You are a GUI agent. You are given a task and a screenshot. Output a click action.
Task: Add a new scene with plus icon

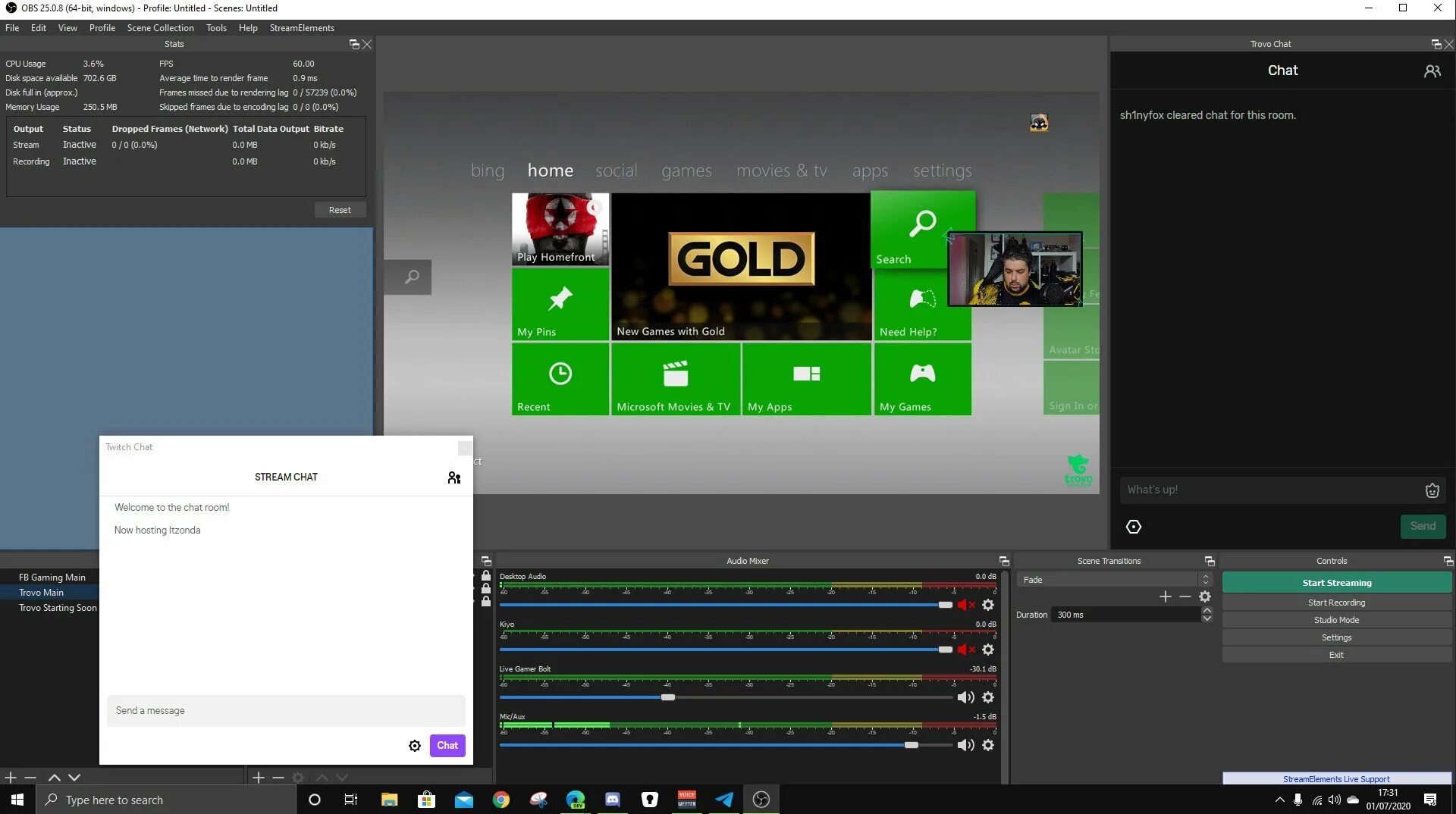click(11, 778)
